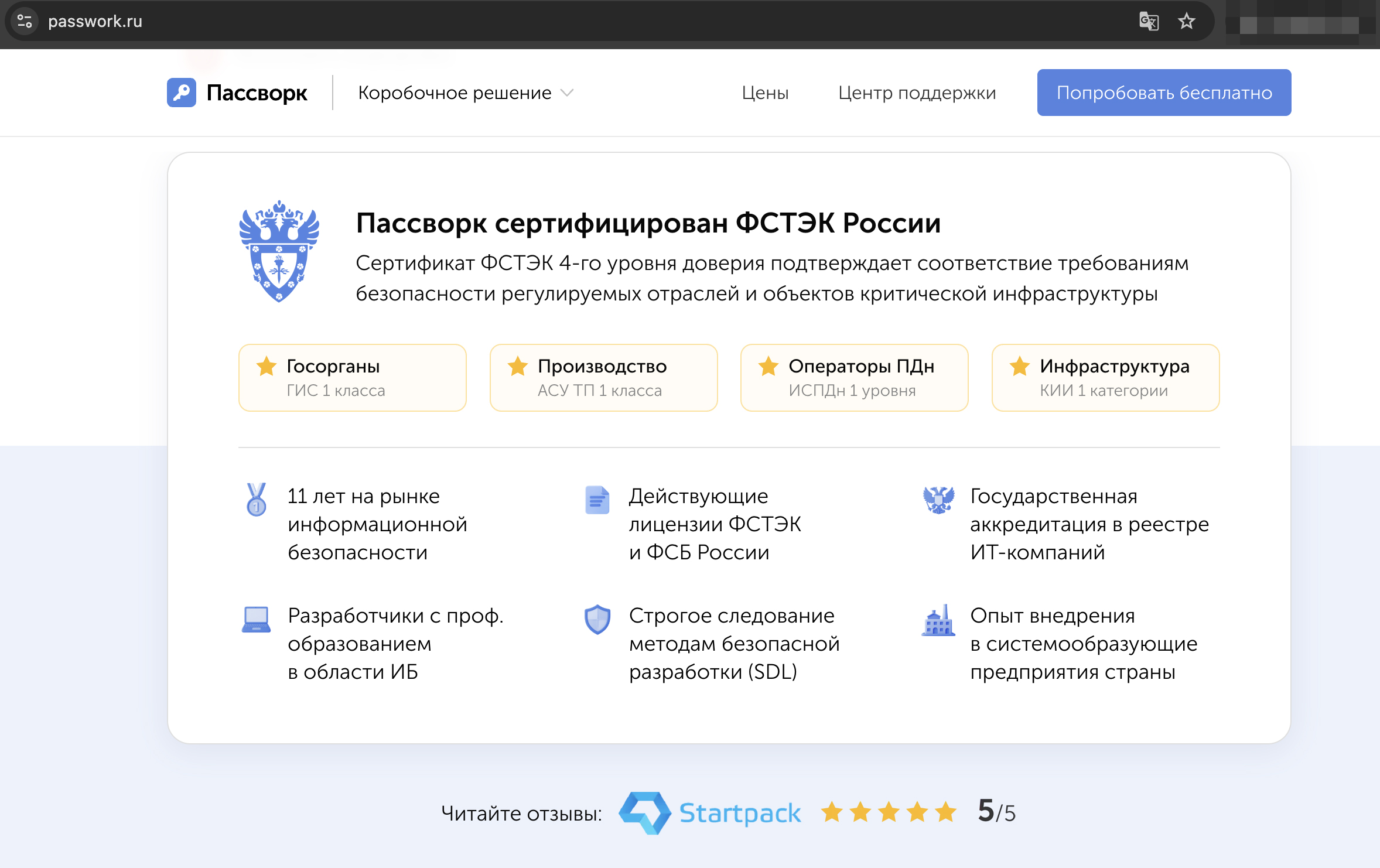Click the Пассворк key logo icon
This screenshot has width=1380, height=868.
[x=182, y=93]
